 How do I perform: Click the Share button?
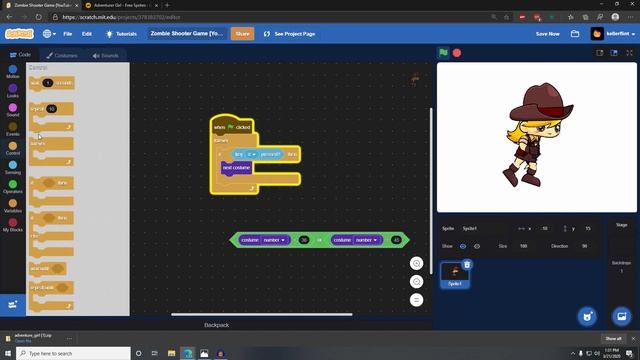(242, 33)
